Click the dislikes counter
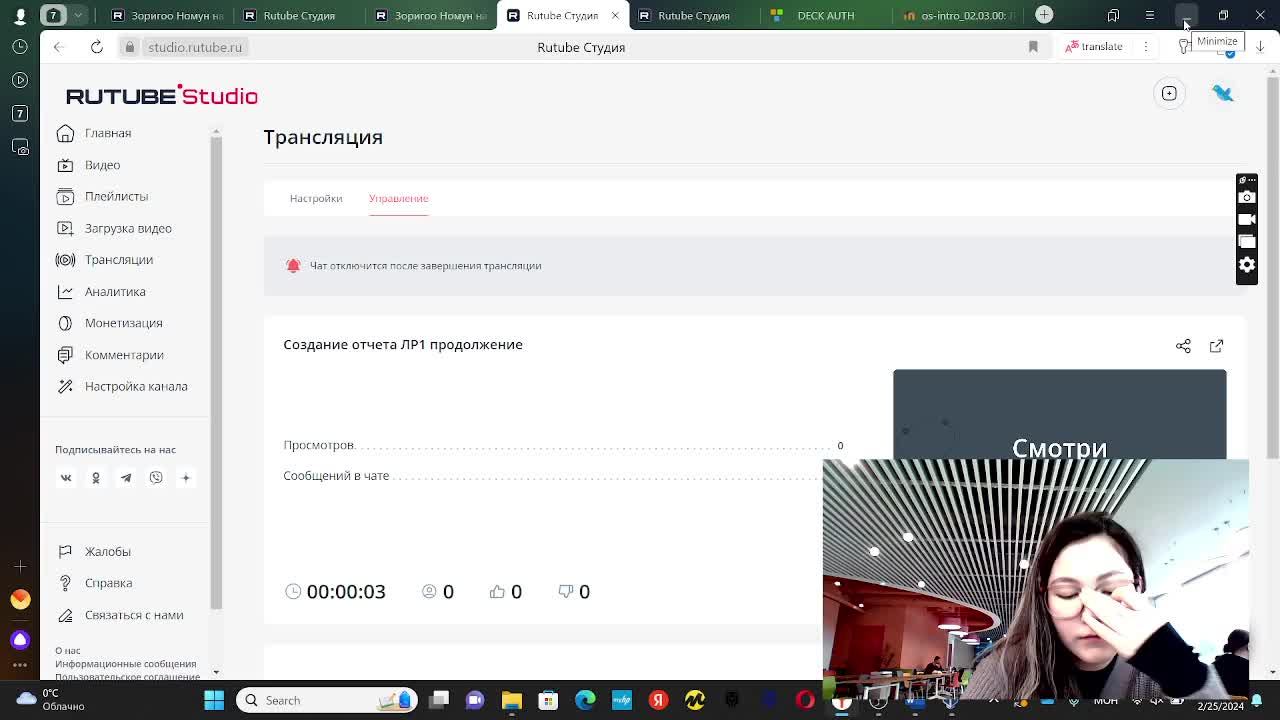Image resolution: width=1280 pixels, height=720 pixels. coord(574,591)
